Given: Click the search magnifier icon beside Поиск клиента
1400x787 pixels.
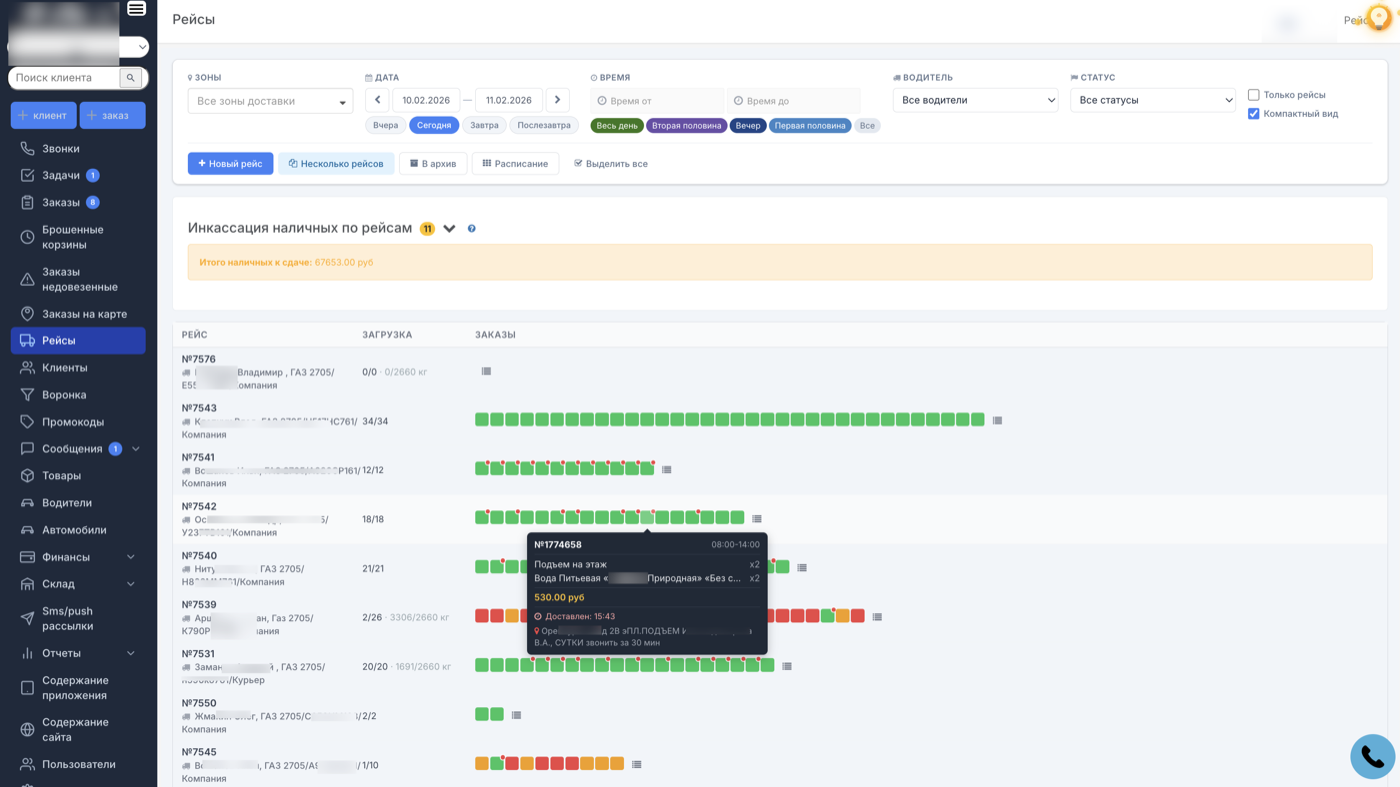Looking at the screenshot, I should coord(131,78).
